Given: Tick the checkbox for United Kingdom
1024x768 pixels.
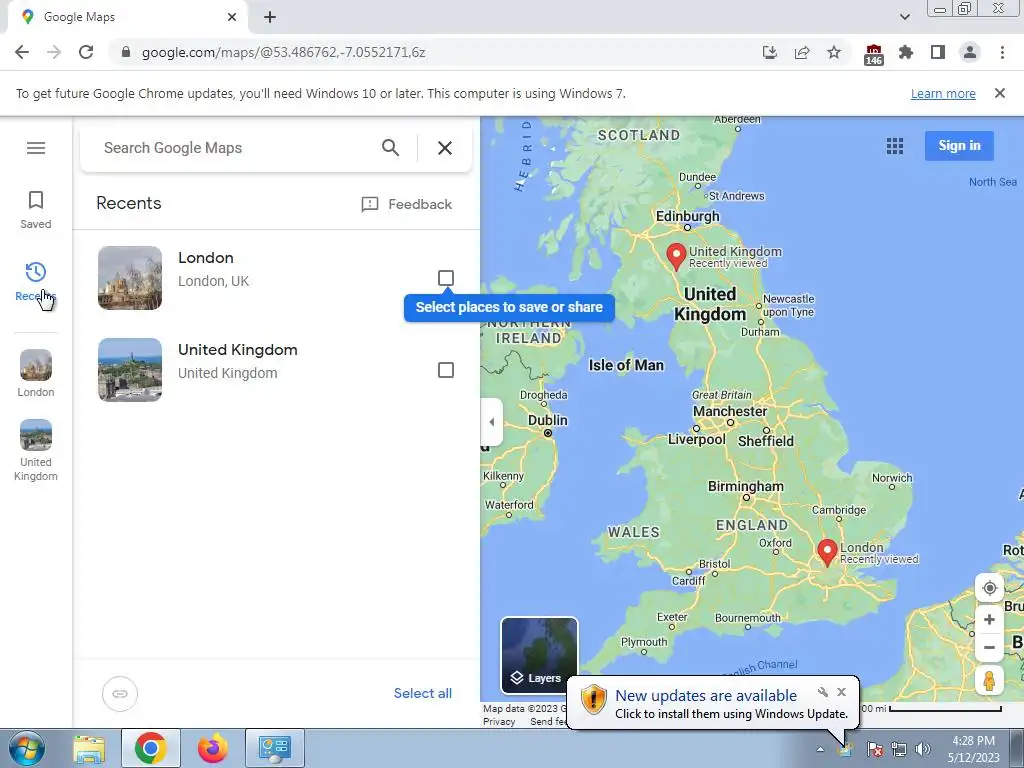Looking at the screenshot, I should tap(445, 370).
